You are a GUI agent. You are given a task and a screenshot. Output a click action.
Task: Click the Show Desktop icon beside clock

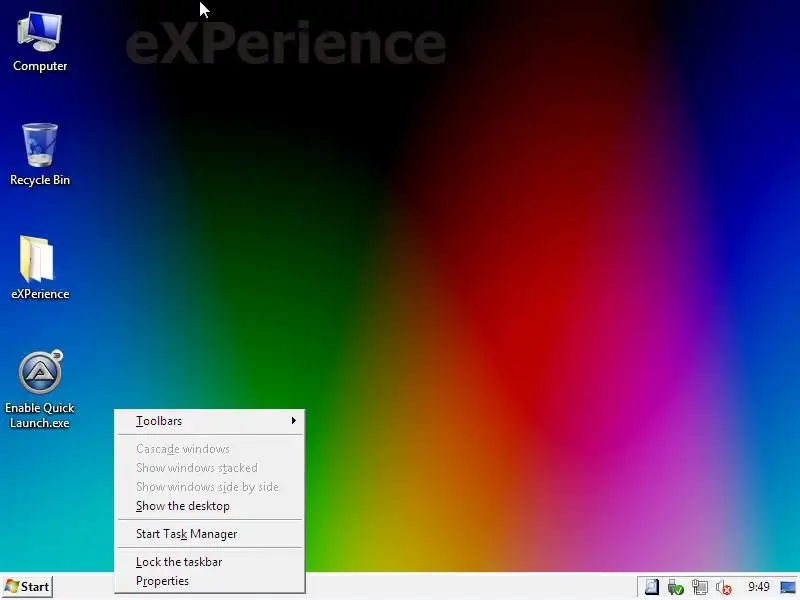[788, 587]
